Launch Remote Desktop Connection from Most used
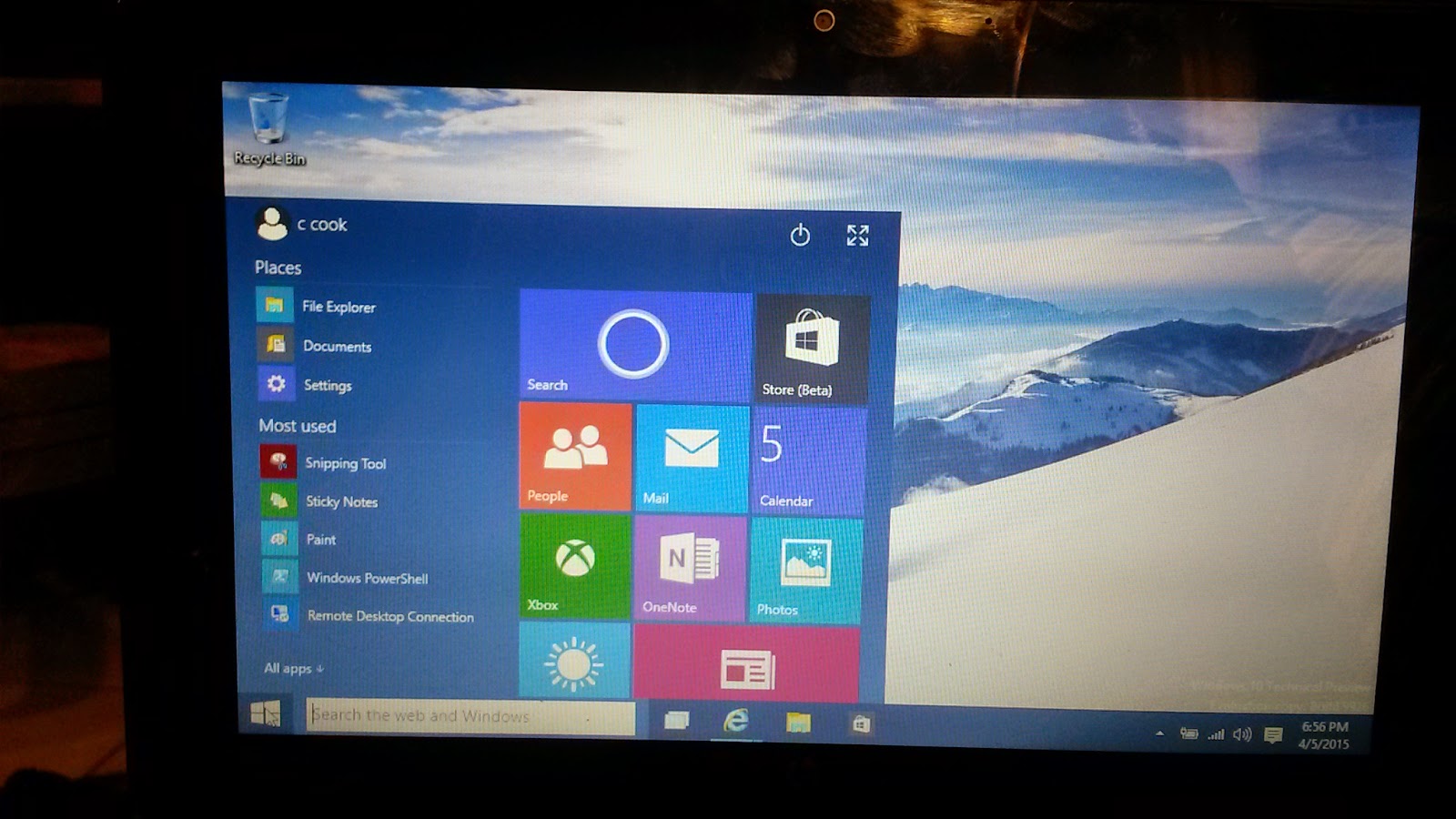Screen dimensions: 1456x819 point(369,615)
